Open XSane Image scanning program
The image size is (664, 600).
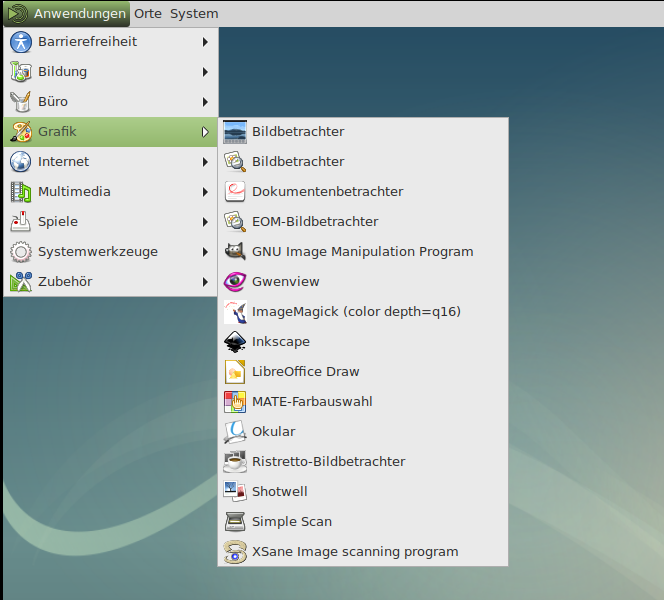tap(355, 552)
